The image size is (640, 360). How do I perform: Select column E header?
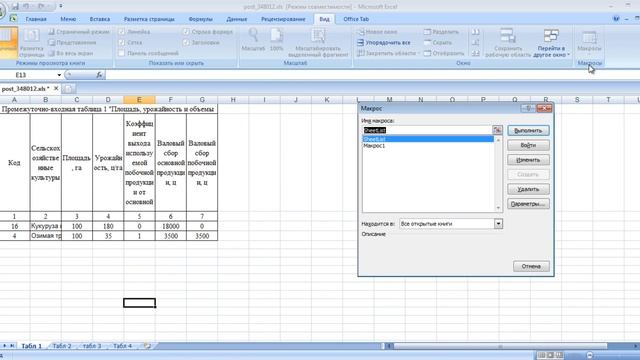coord(139,100)
